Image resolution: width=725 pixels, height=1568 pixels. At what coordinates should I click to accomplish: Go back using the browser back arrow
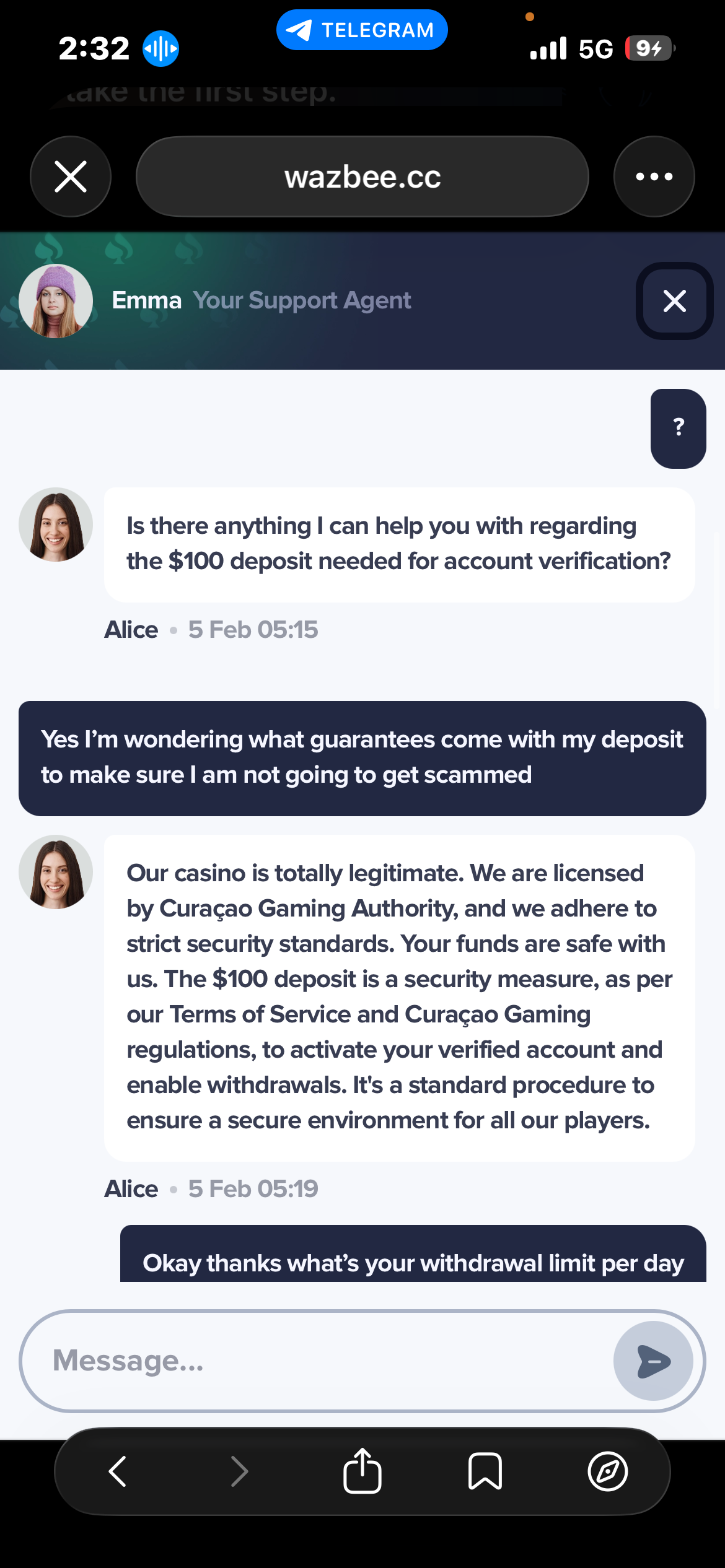(117, 1471)
